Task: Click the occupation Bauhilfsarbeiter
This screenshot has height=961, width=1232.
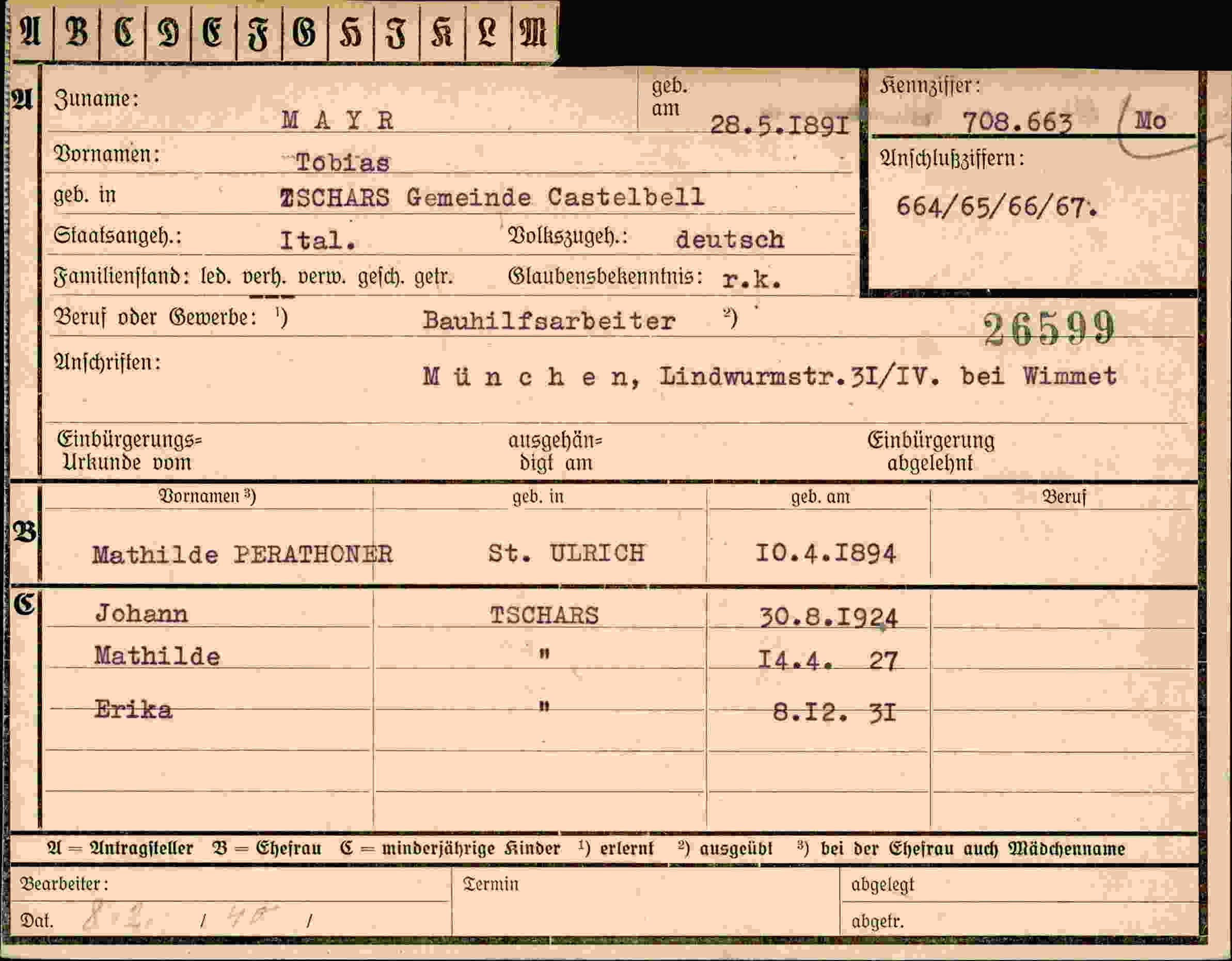Action: [x=549, y=321]
